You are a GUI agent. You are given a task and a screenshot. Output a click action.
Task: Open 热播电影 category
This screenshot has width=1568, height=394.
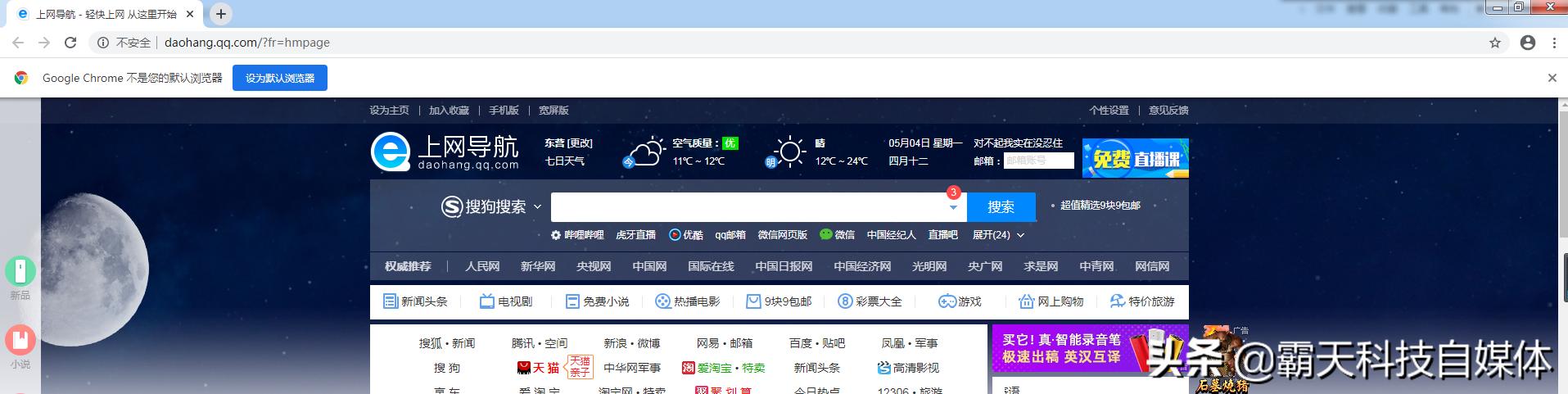click(x=688, y=301)
